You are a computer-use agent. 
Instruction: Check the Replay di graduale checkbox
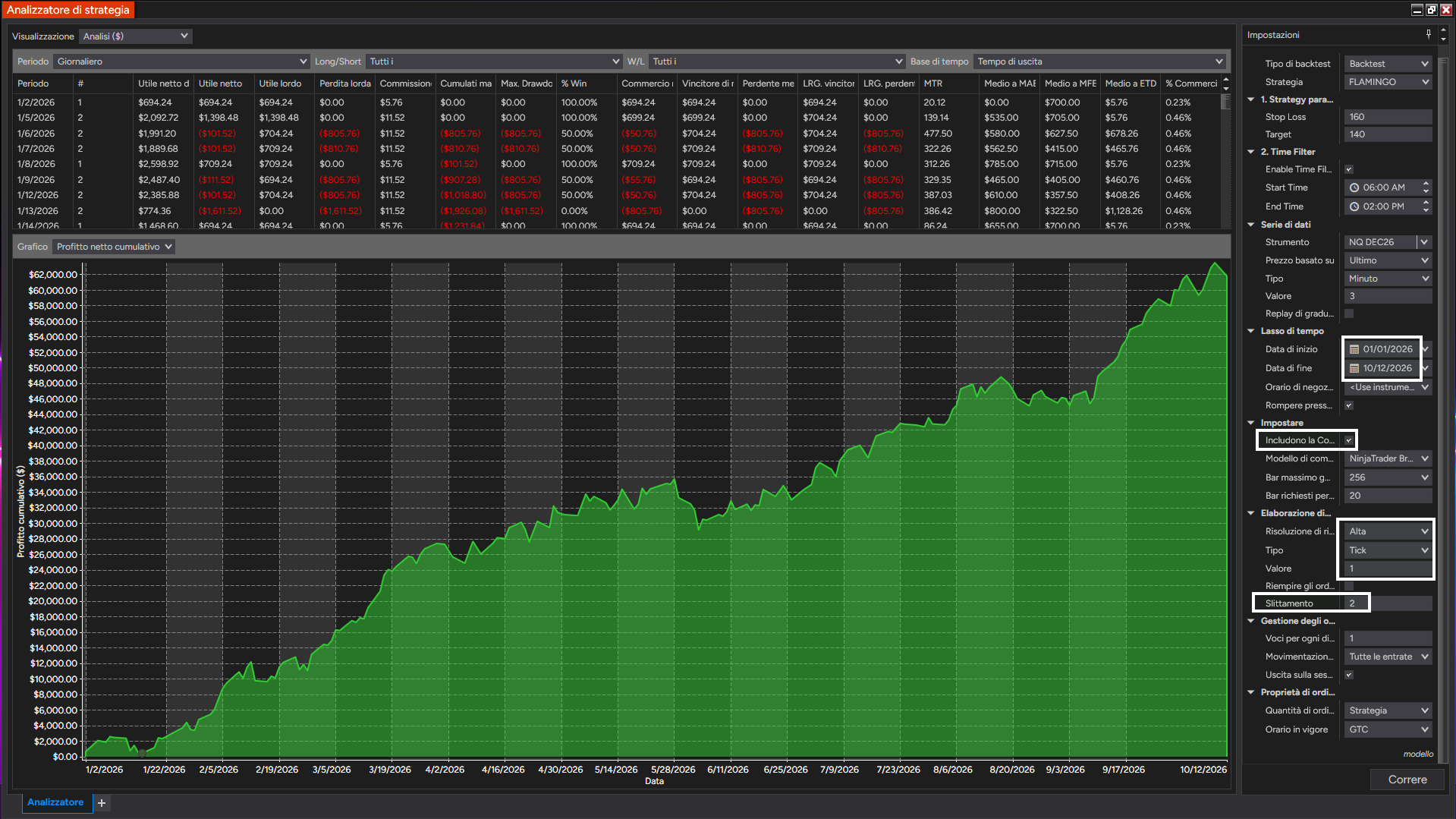tap(1349, 313)
